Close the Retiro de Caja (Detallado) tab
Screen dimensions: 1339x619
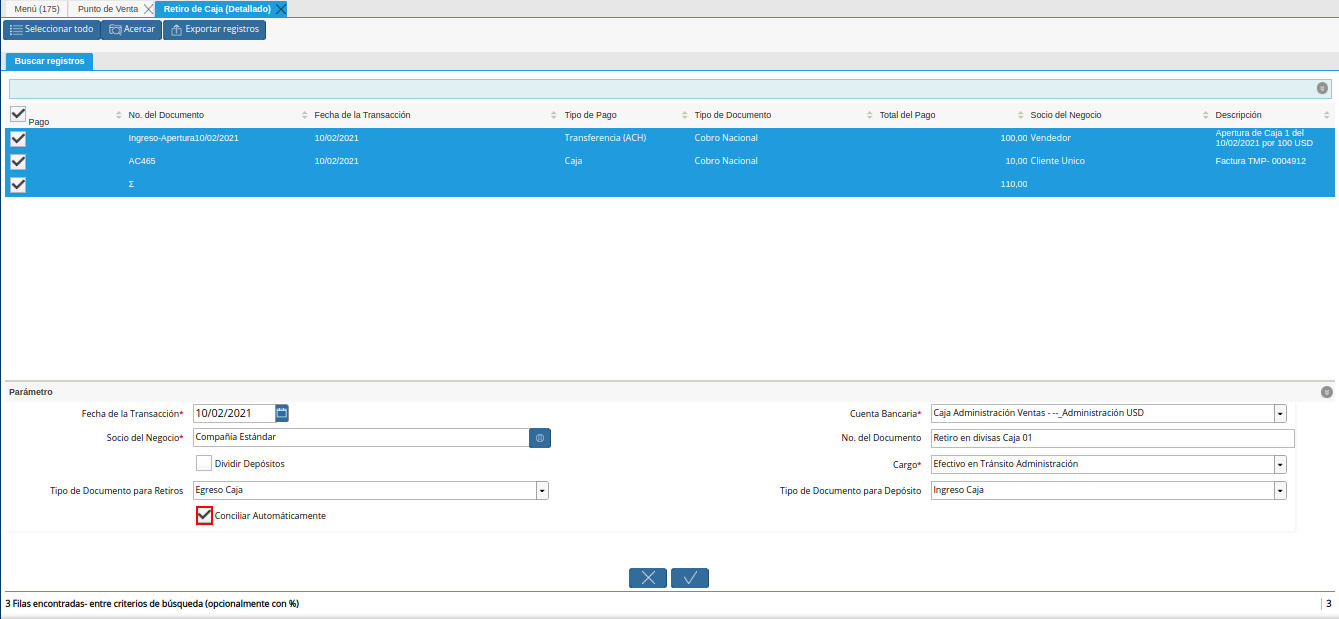(x=281, y=9)
